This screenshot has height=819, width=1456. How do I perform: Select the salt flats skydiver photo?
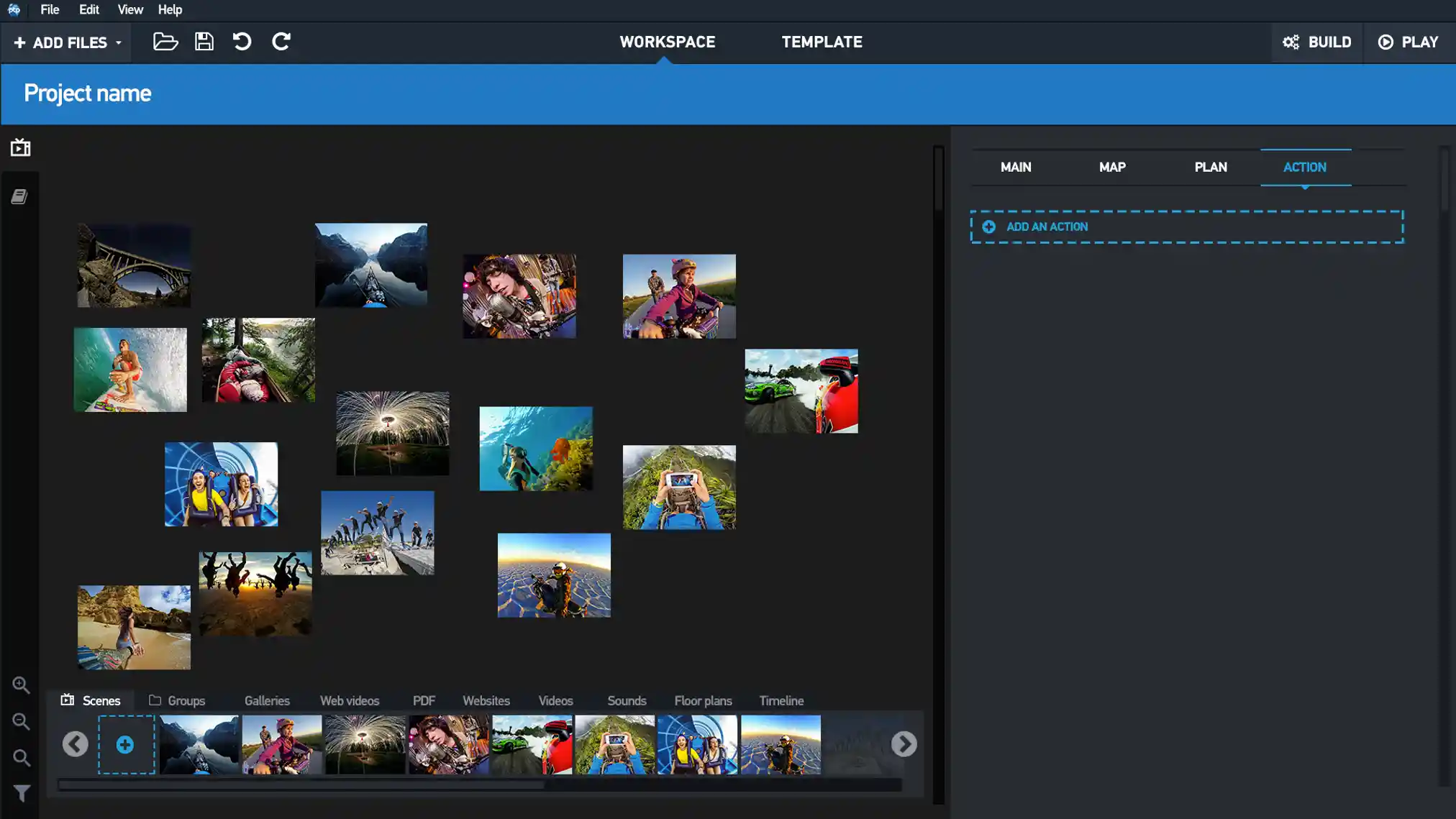click(554, 575)
